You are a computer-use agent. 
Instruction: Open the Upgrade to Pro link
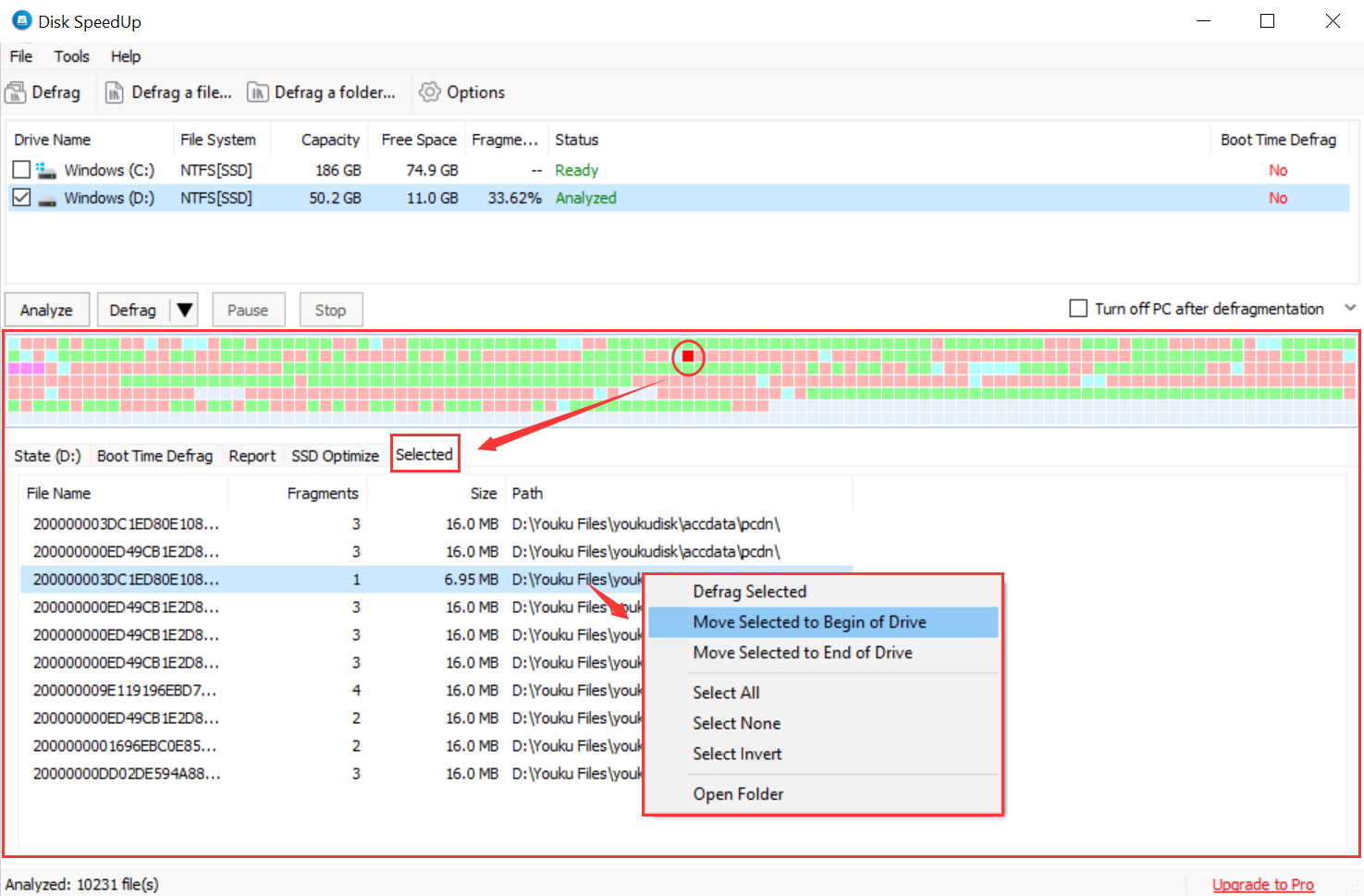click(x=1263, y=884)
